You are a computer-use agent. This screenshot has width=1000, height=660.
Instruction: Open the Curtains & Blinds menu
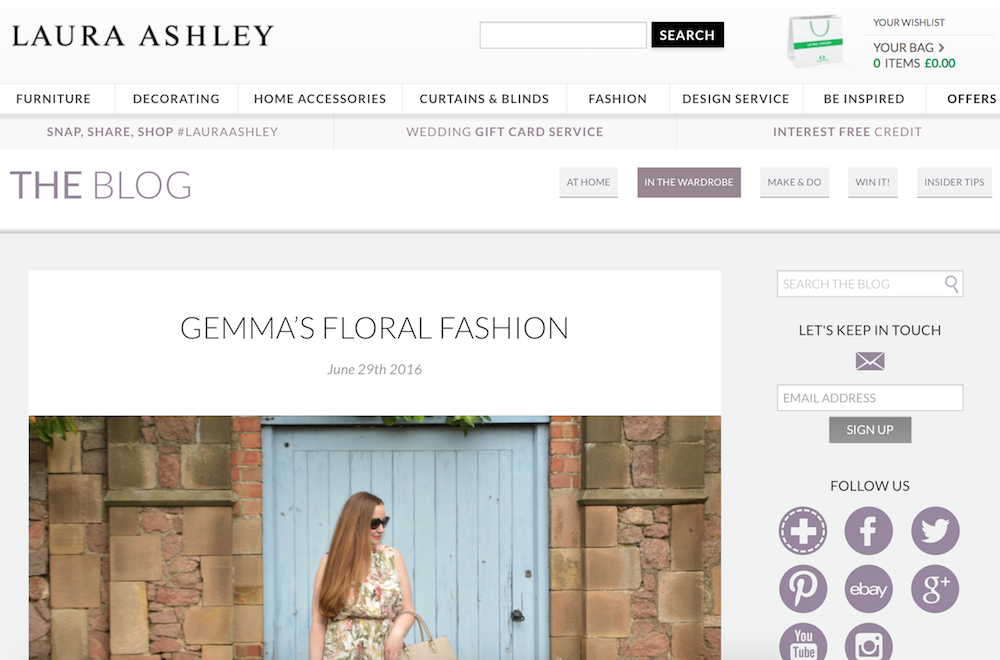pyautogui.click(x=484, y=99)
